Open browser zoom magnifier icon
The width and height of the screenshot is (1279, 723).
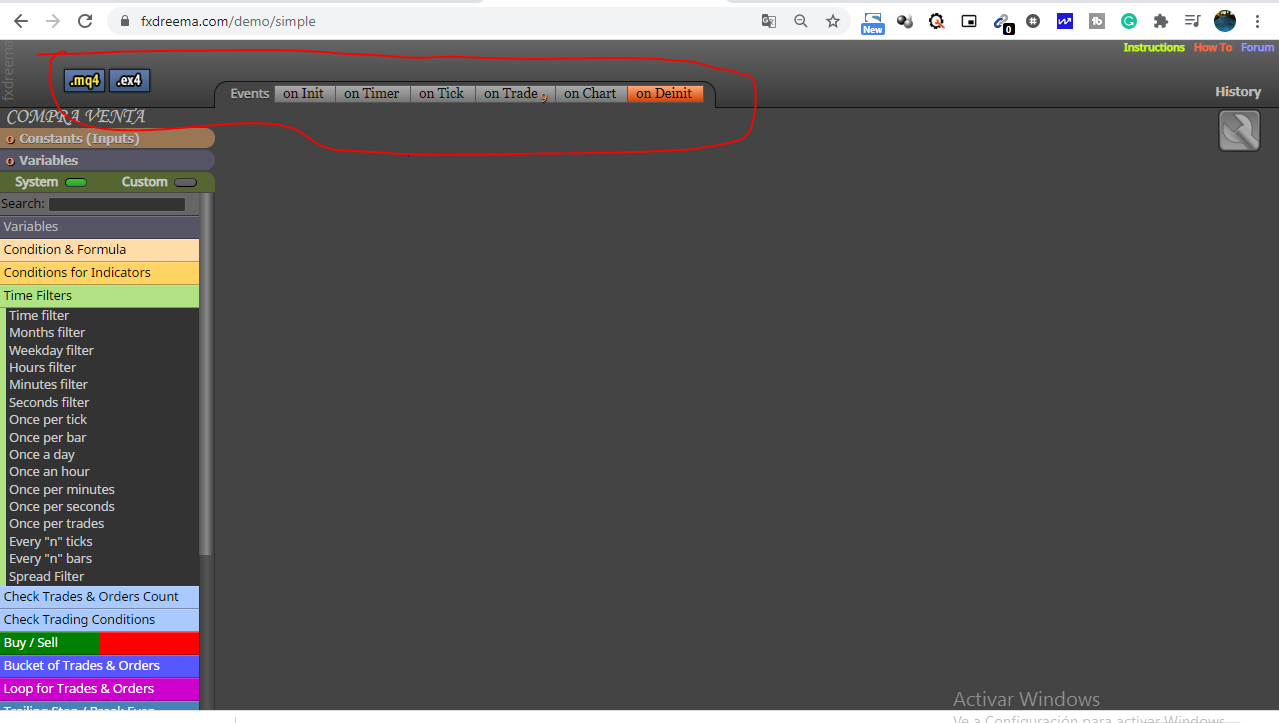tap(801, 21)
